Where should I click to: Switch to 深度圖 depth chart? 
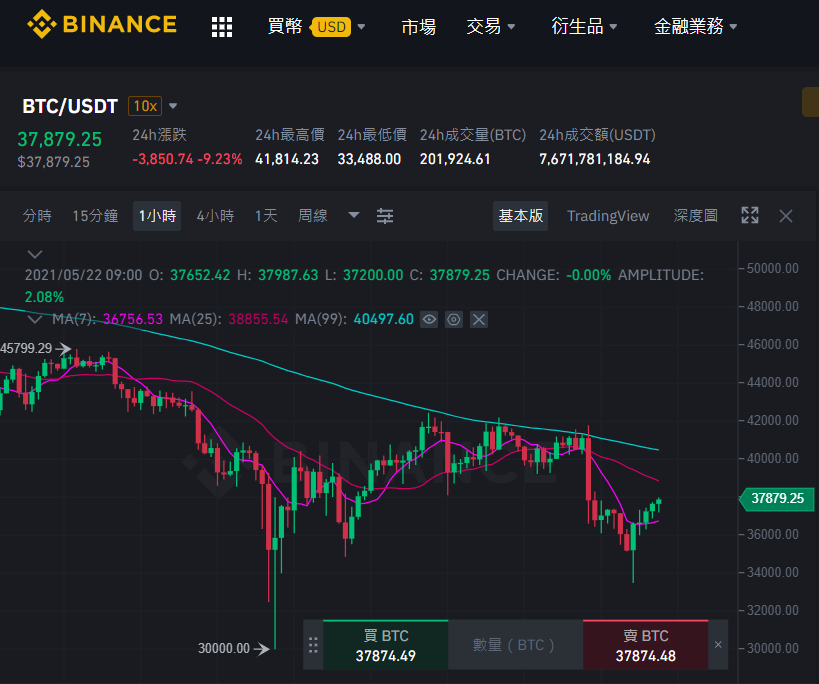[695, 216]
